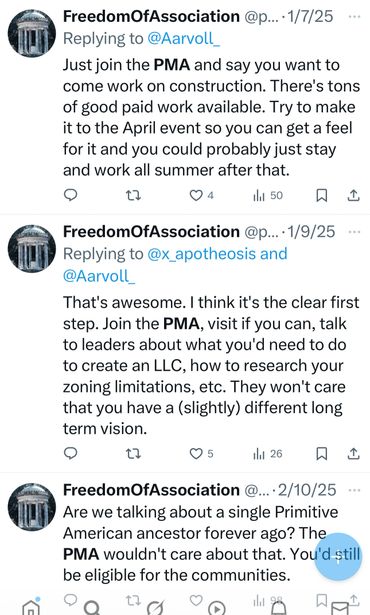This screenshot has height=615, width=370.
Task: Retweet the 1/7/25 post about construction work
Action: 133,195
